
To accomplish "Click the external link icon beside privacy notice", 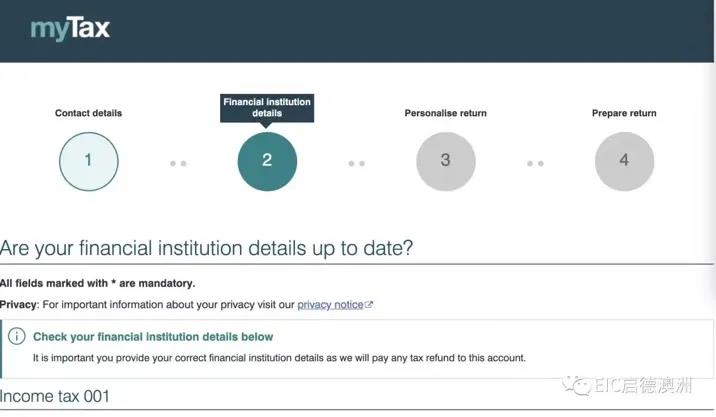I will click(x=369, y=305).
